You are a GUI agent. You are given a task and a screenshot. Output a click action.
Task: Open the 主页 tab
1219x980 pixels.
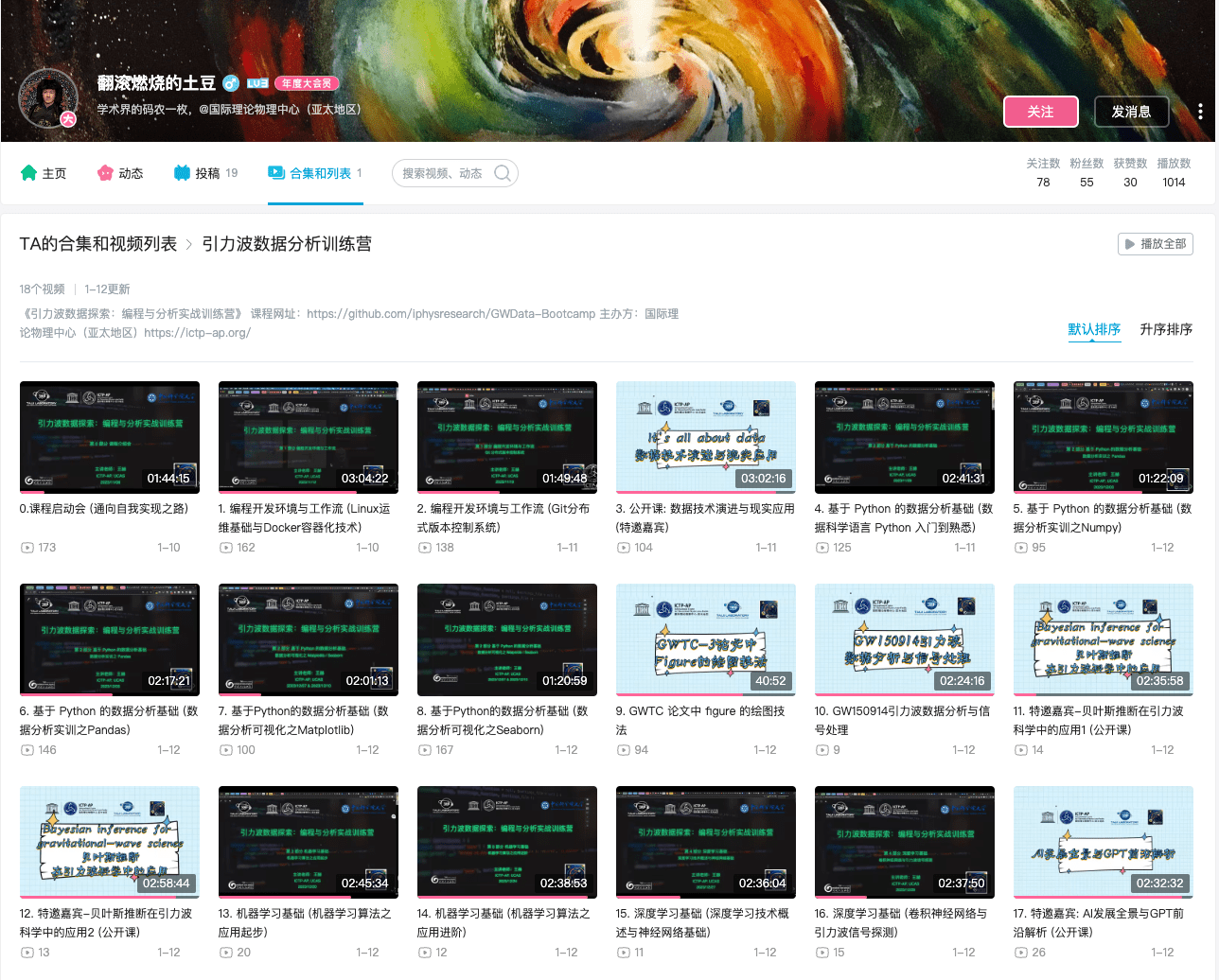click(x=44, y=173)
